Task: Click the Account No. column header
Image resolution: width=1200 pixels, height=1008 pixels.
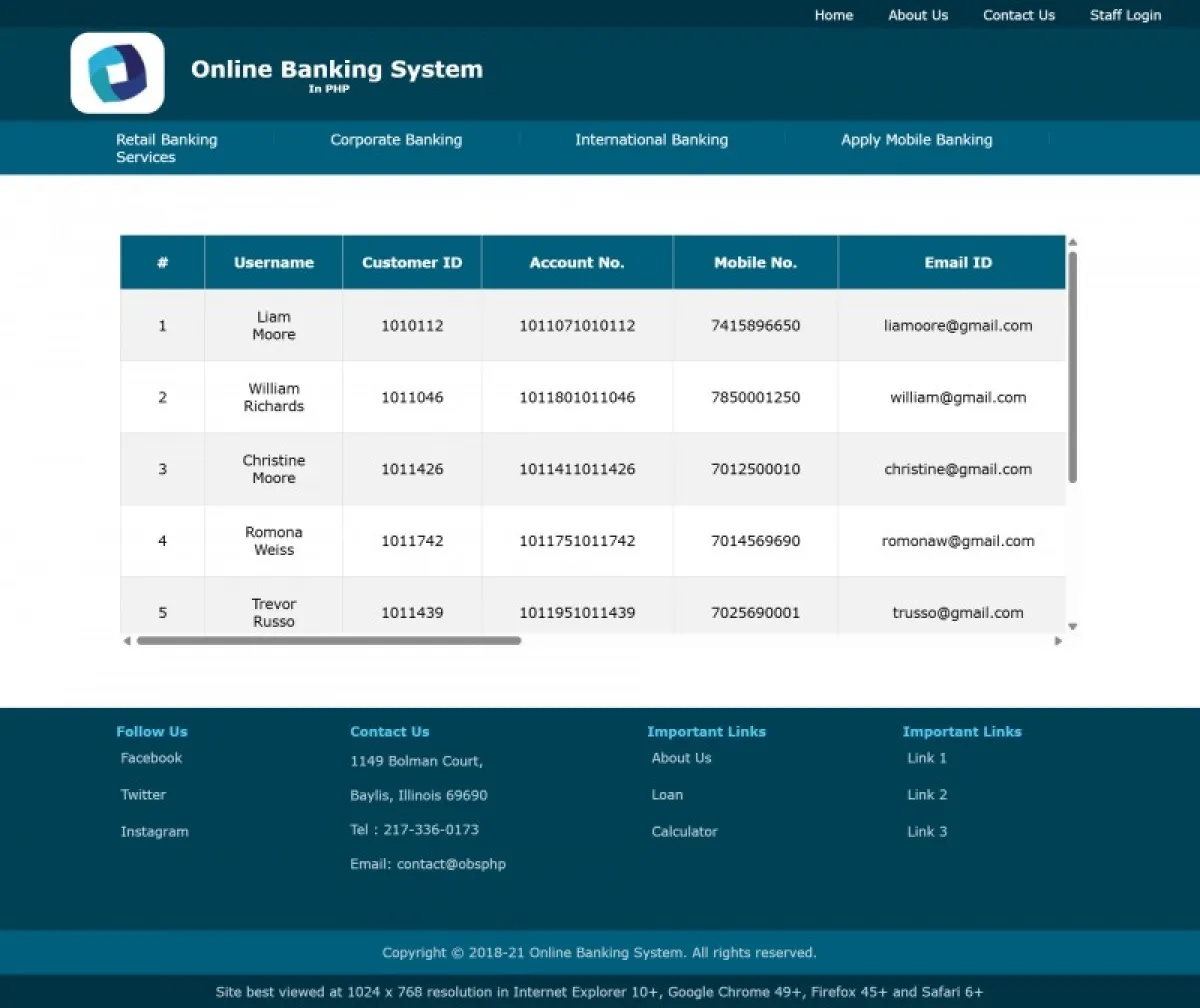Action: [x=577, y=263]
